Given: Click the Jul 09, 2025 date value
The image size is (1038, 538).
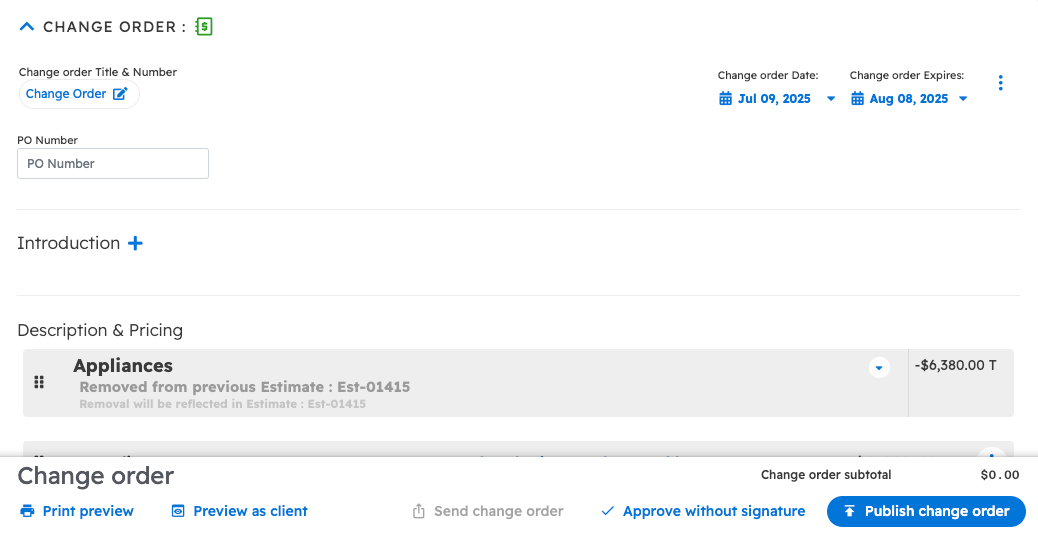Looking at the screenshot, I should click(x=774, y=99).
